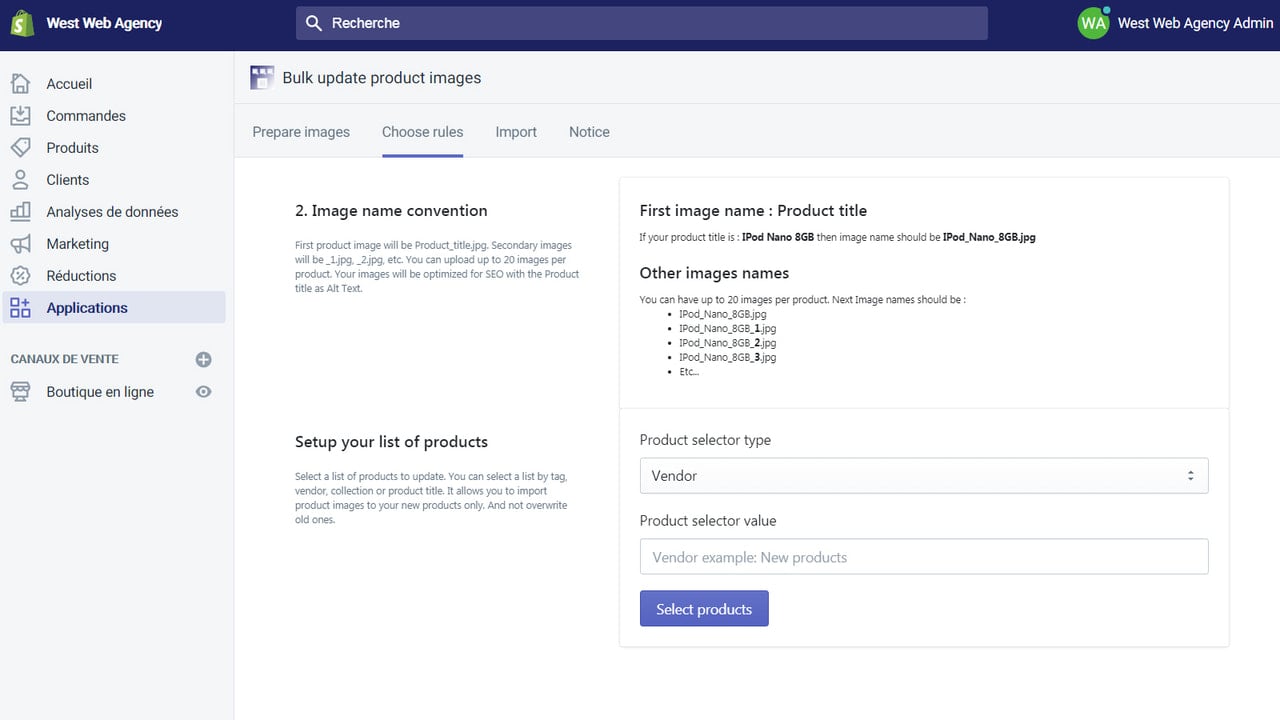Click the Analyses de données chart icon
Viewport: 1280px width, 720px height.
click(x=20, y=211)
